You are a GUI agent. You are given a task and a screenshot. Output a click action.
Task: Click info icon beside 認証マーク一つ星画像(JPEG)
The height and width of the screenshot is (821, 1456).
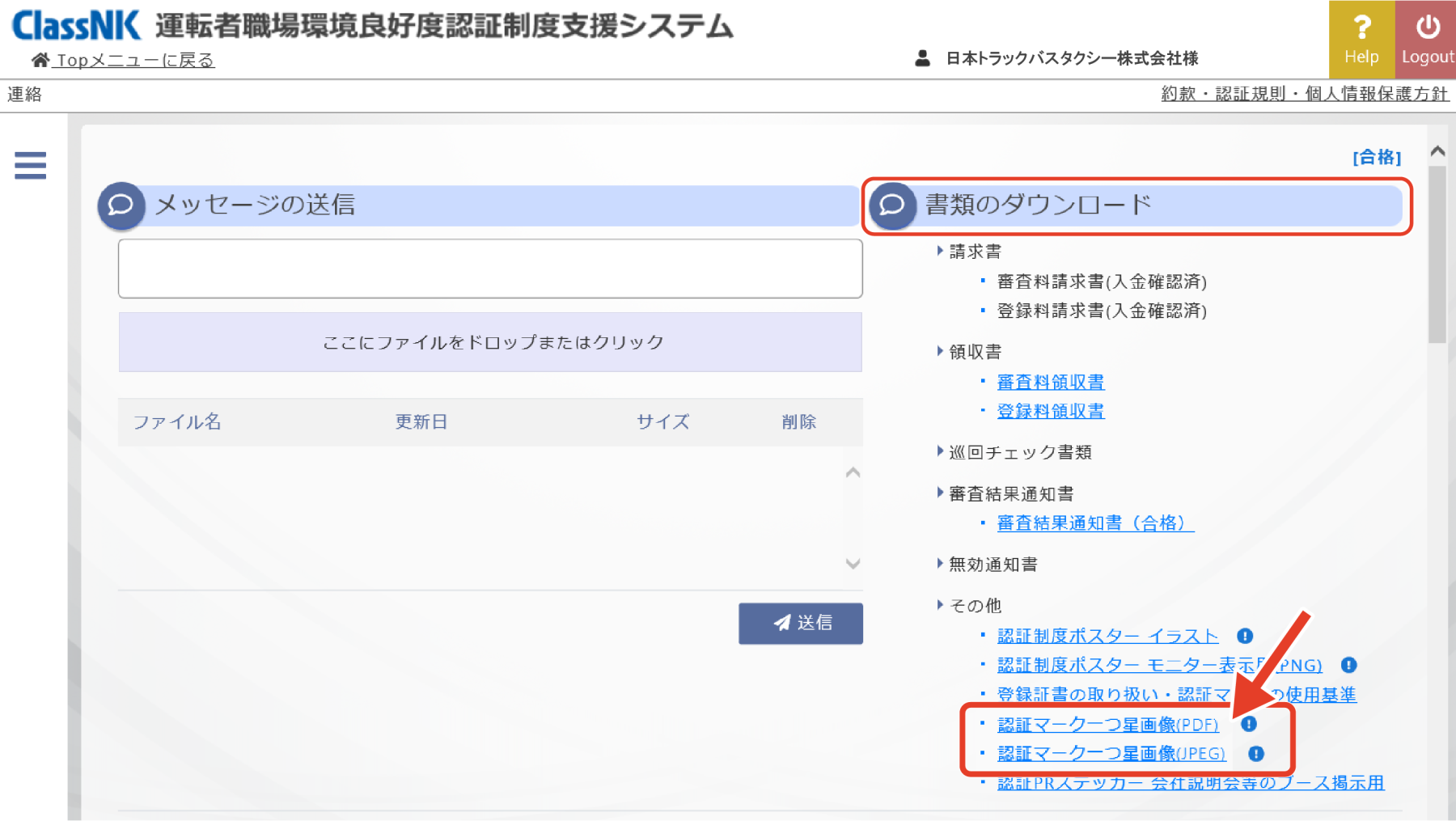coord(1255,754)
